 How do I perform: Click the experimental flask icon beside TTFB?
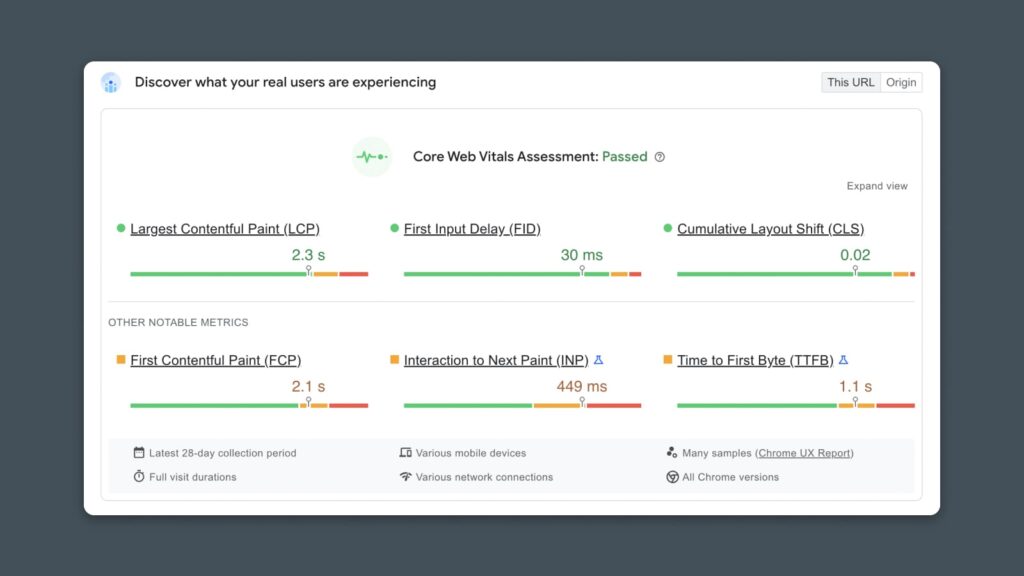point(843,360)
